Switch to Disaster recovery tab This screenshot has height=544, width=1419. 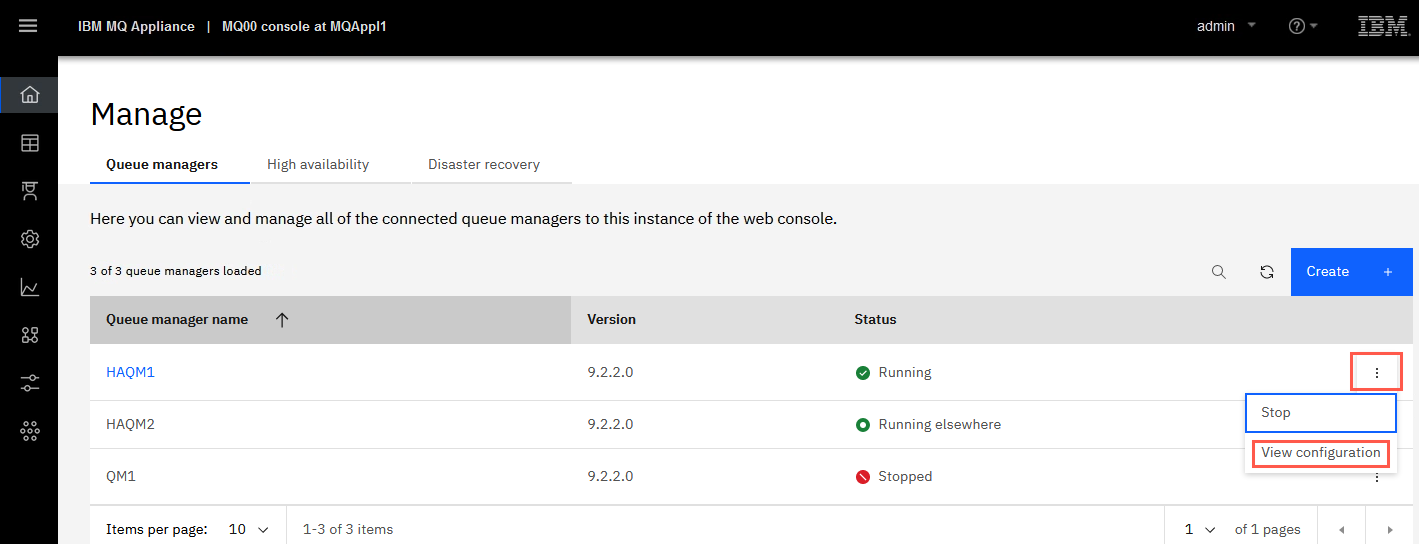[x=484, y=164]
